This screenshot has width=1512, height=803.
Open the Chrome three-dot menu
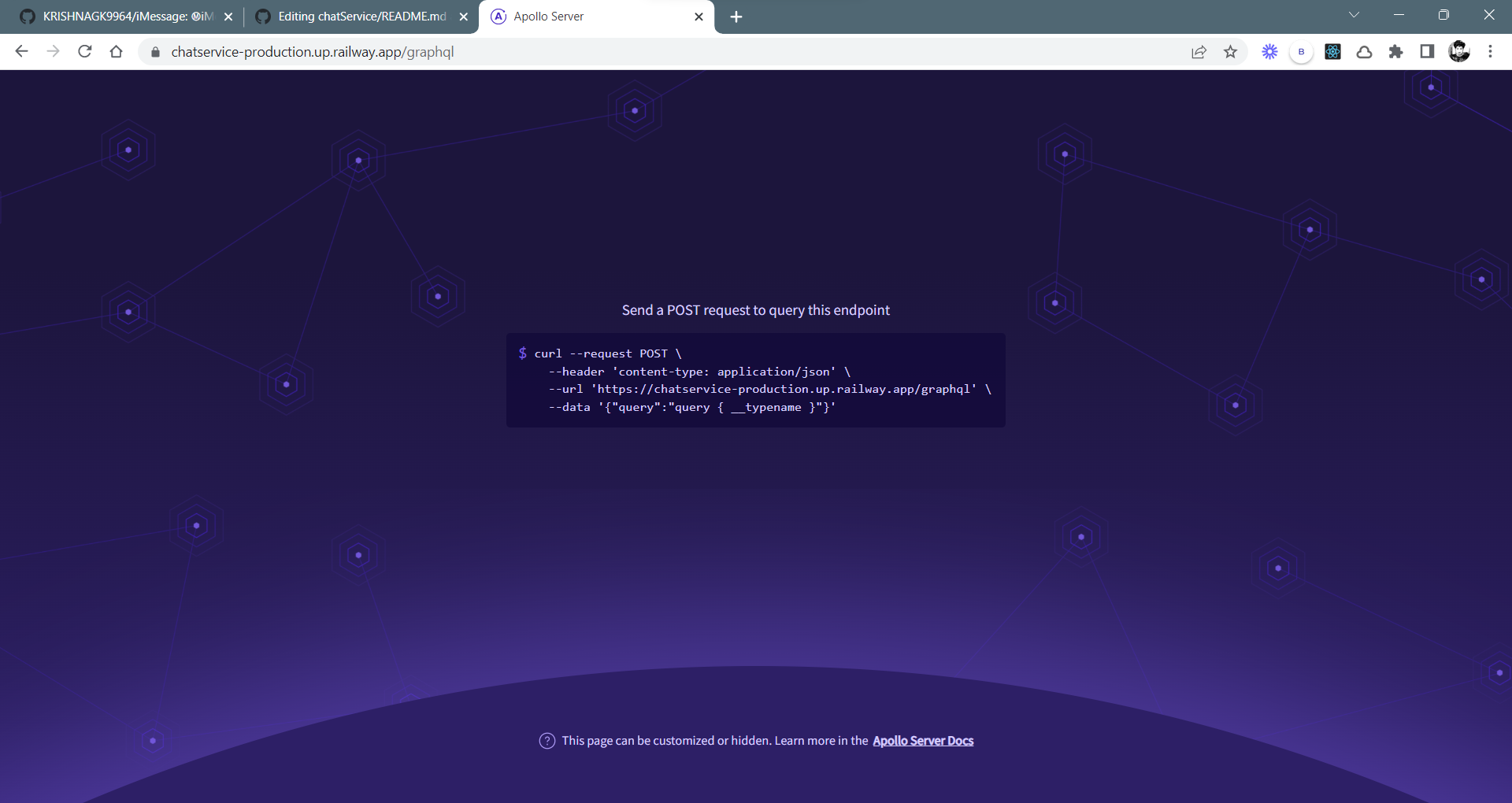point(1490,52)
